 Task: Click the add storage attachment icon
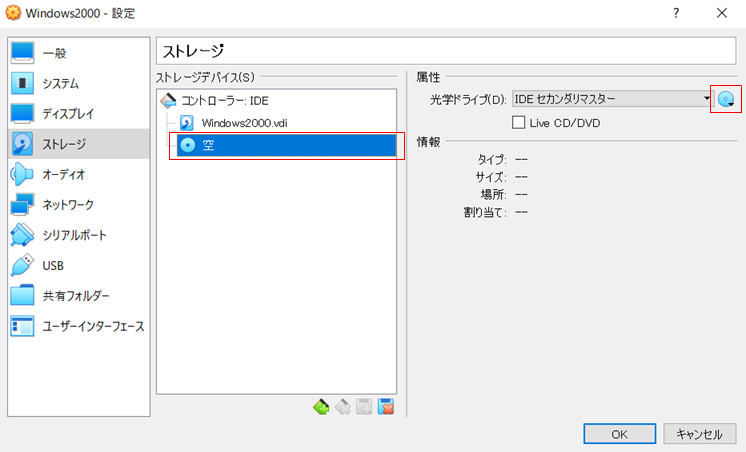tap(364, 407)
